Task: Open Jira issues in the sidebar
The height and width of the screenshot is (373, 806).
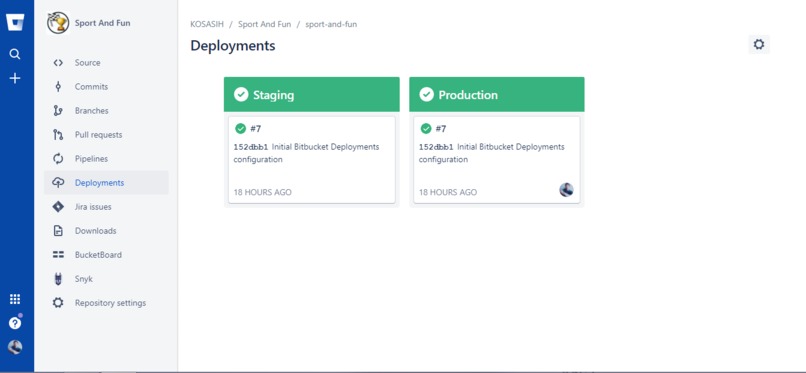Action: pyautogui.click(x=106, y=207)
